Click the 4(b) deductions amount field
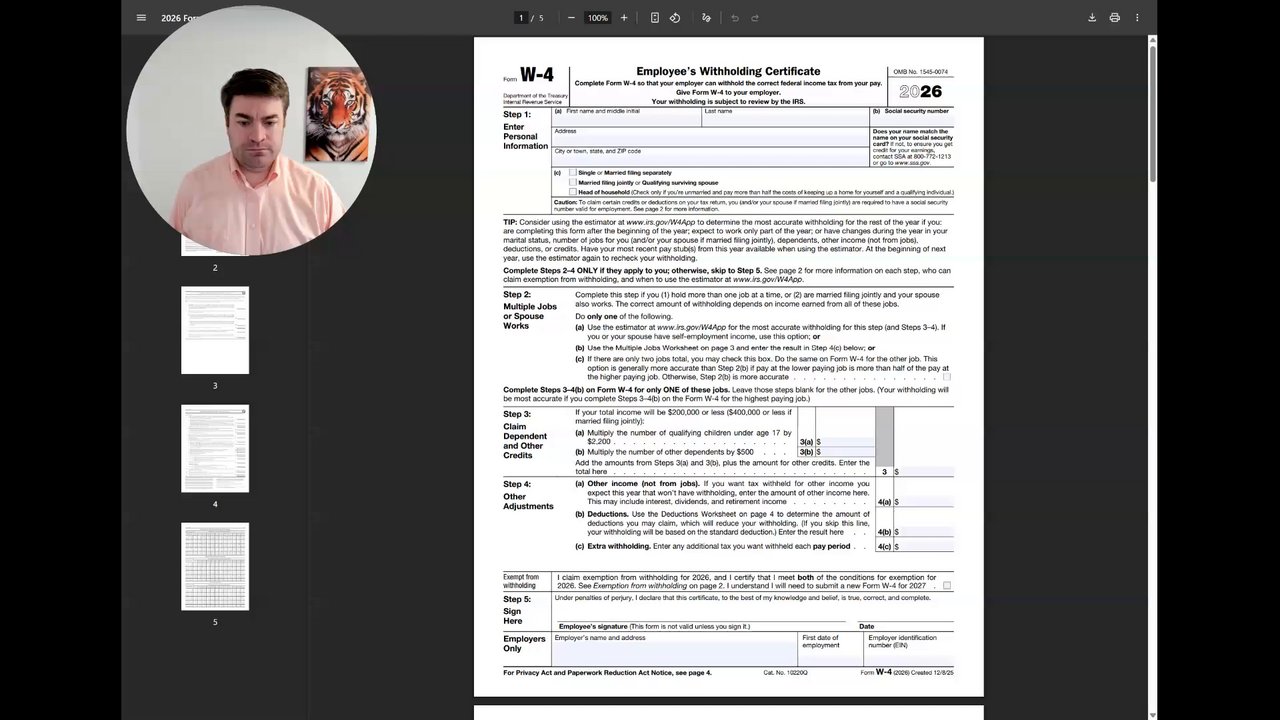Image resolution: width=1280 pixels, height=720 pixels. [x=923, y=532]
